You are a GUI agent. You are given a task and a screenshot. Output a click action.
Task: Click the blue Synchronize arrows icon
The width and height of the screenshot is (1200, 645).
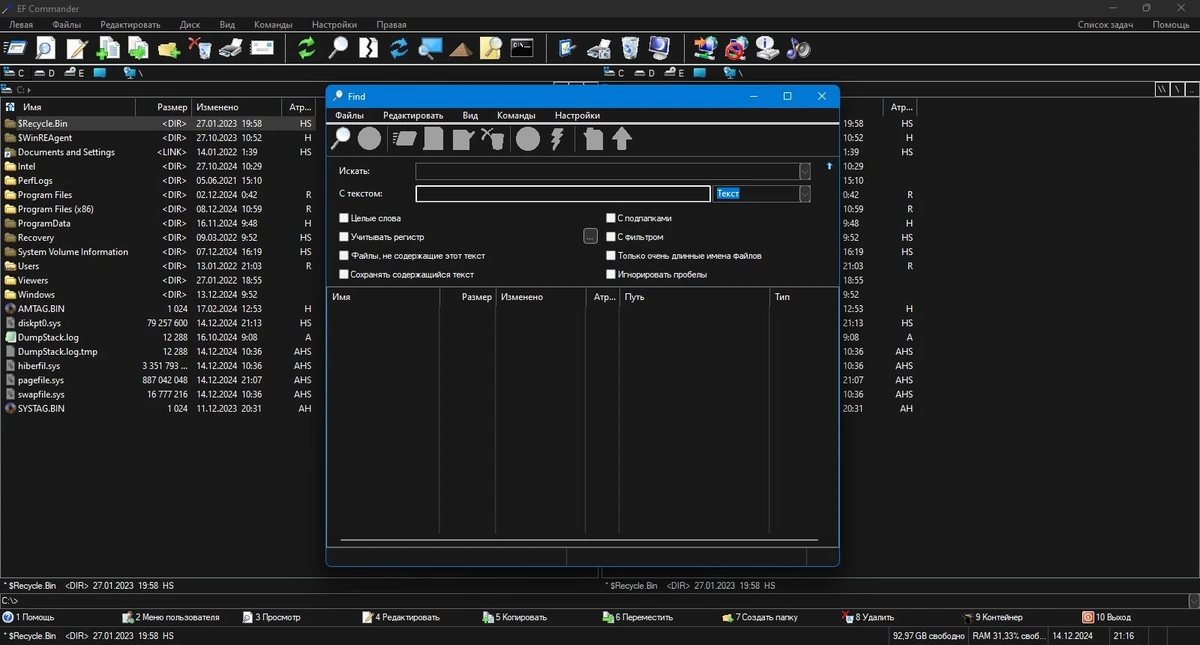[x=399, y=47]
